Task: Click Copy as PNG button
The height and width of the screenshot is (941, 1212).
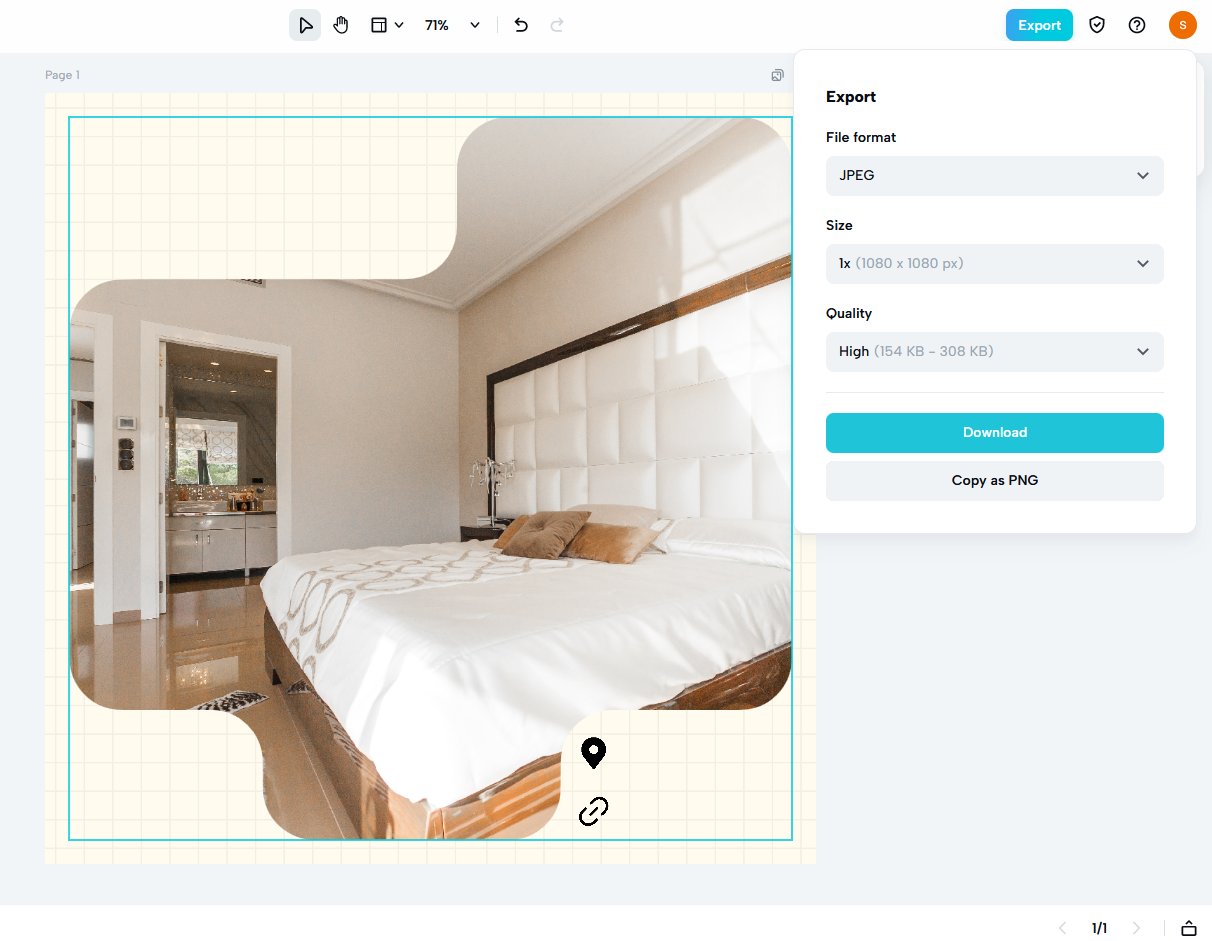Action: [x=994, y=481]
